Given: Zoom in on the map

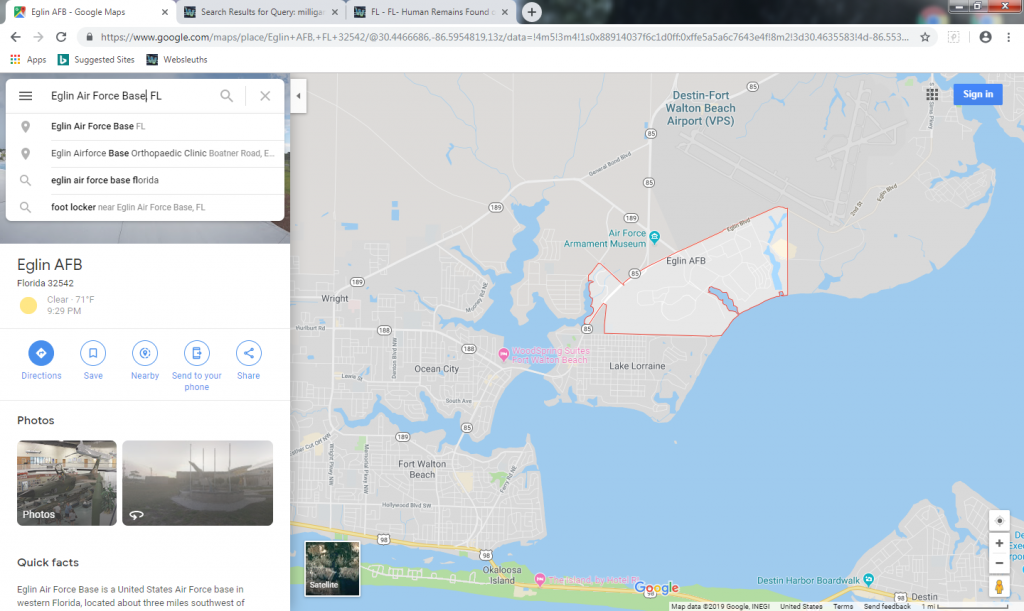Looking at the screenshot, I should (x=999, y=543).
